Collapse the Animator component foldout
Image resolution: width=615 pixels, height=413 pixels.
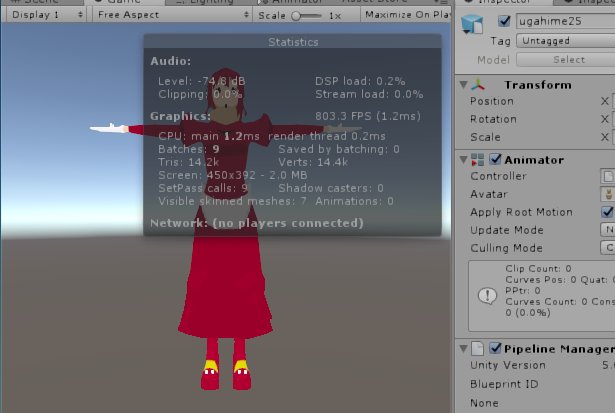tap(463, 160)
